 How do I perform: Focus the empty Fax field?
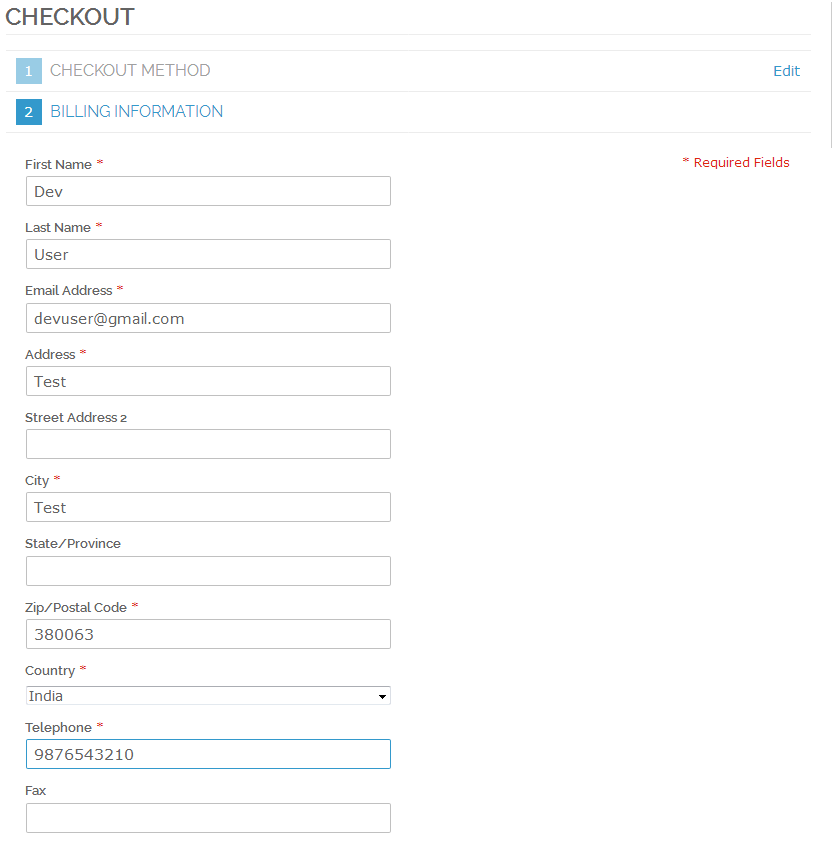(208, 818)
